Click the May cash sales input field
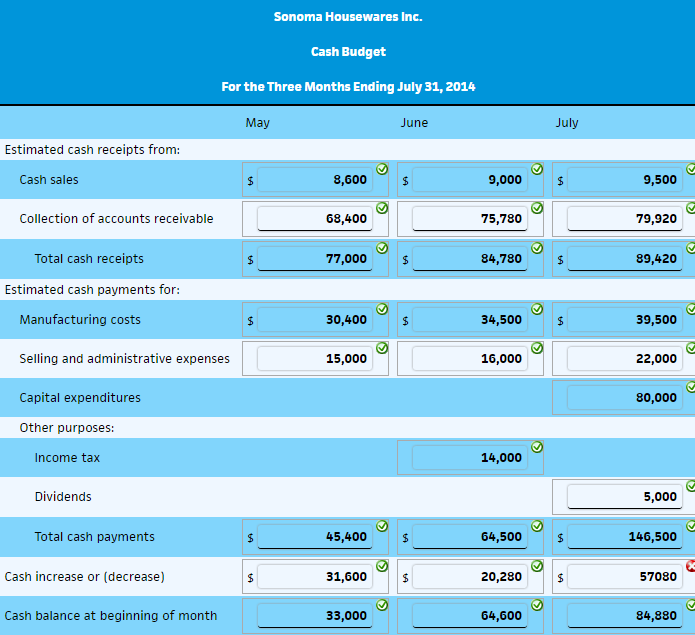The height and width of the screenshot is (635, 695). (315, 180)
